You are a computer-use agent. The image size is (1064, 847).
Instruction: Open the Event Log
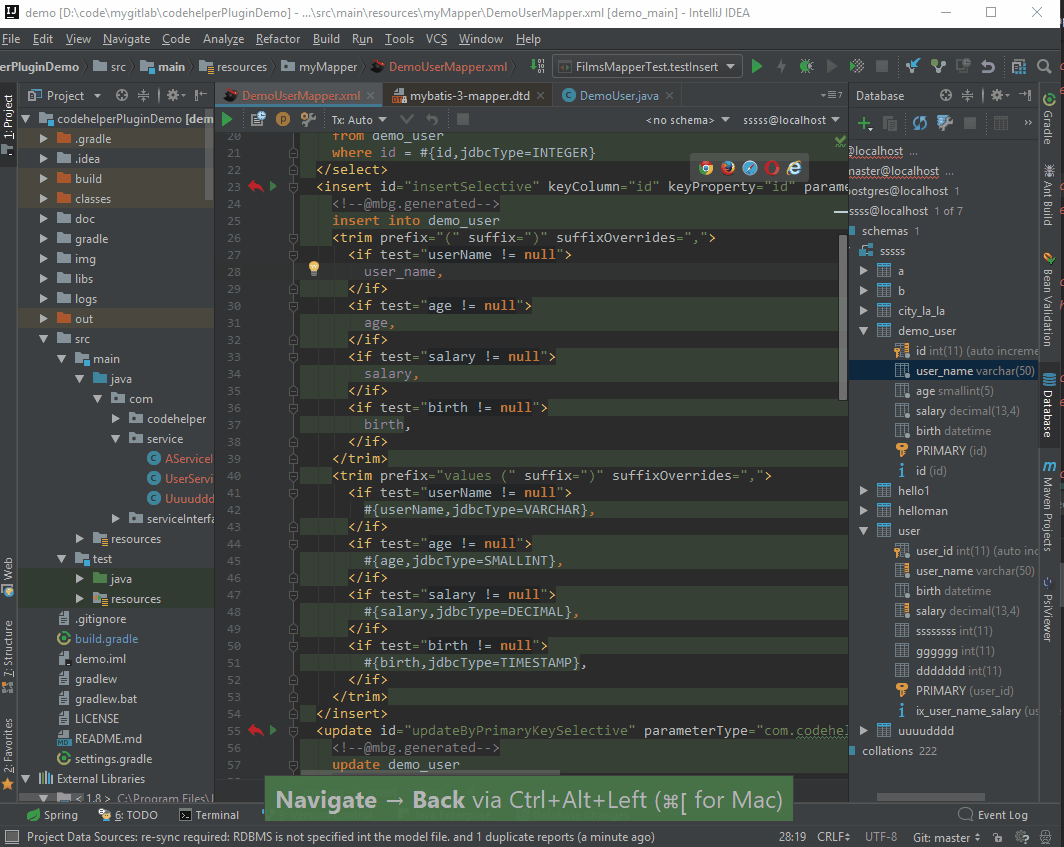(x=993, y=815)
